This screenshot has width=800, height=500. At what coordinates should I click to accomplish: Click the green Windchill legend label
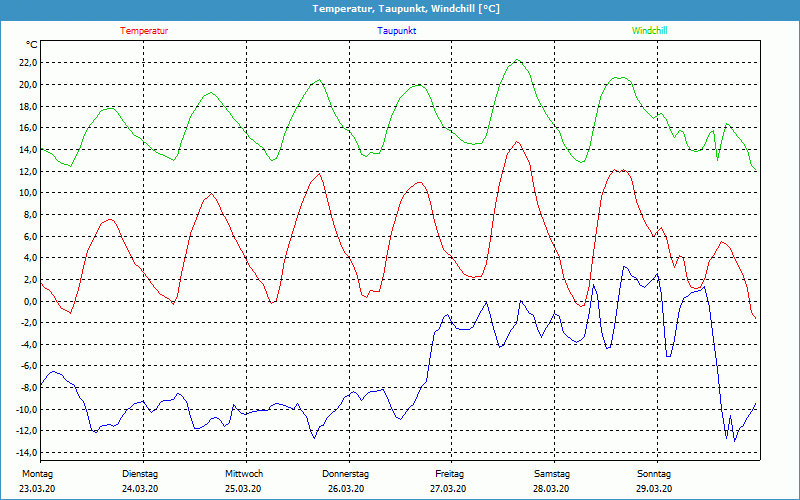coord(649,31)
